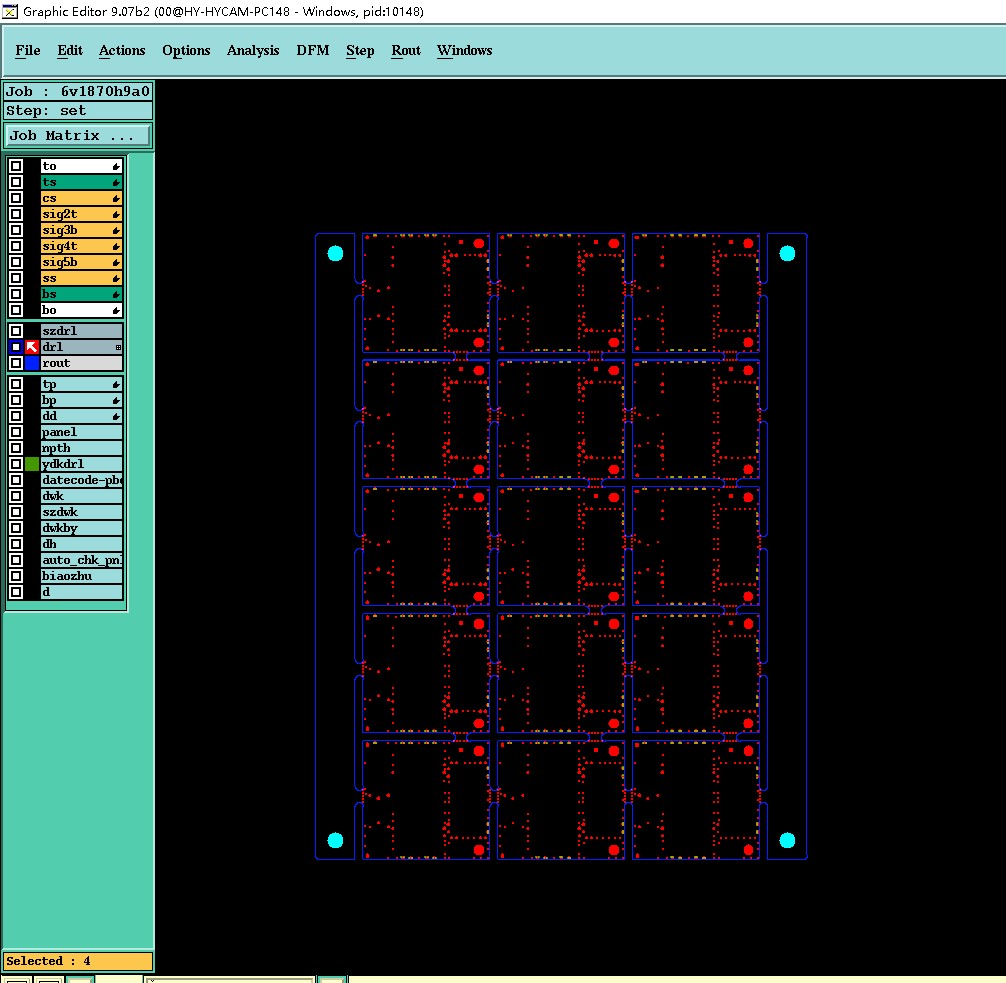
Task: Click the small grid icon on the drl row
Action: [x=118, y=347]
